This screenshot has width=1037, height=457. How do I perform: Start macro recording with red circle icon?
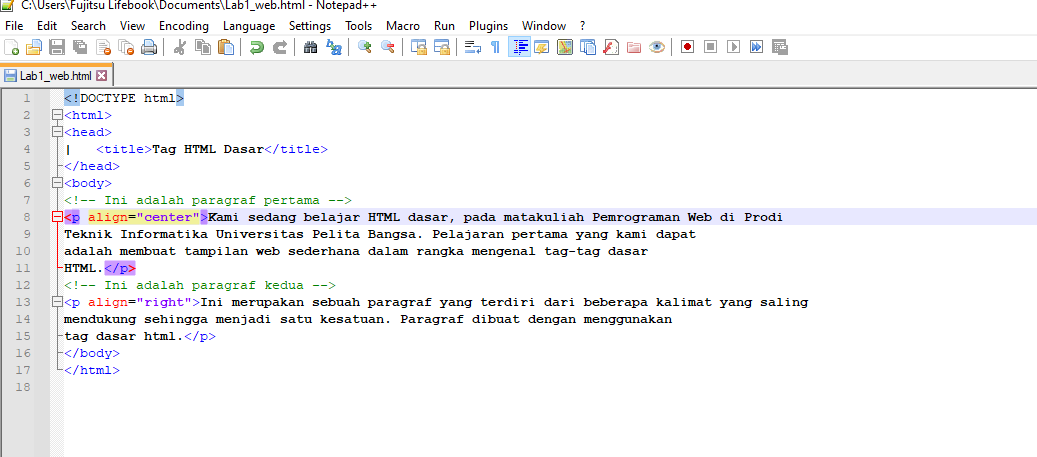(687, 47)
